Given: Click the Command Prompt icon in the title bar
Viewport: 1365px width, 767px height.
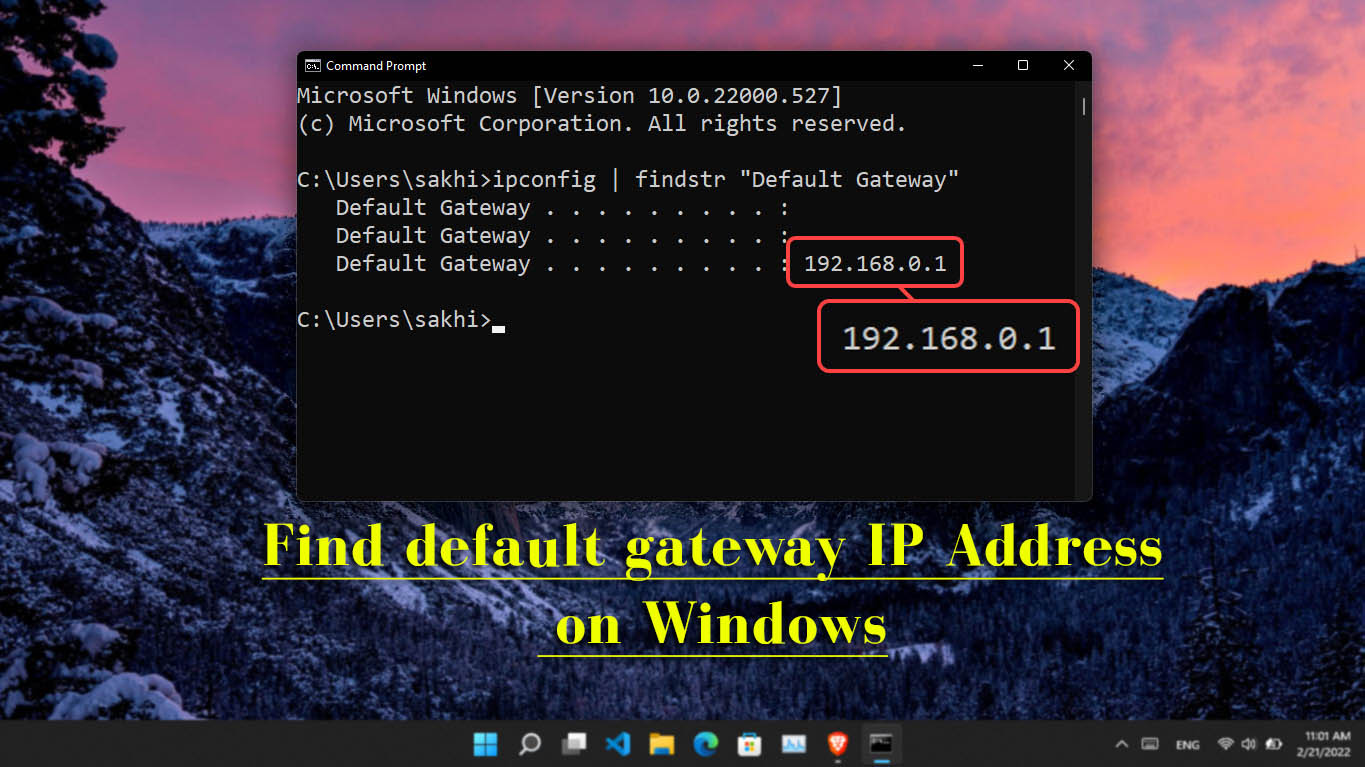Looking at the screenshot, I should tap(313, 65).
